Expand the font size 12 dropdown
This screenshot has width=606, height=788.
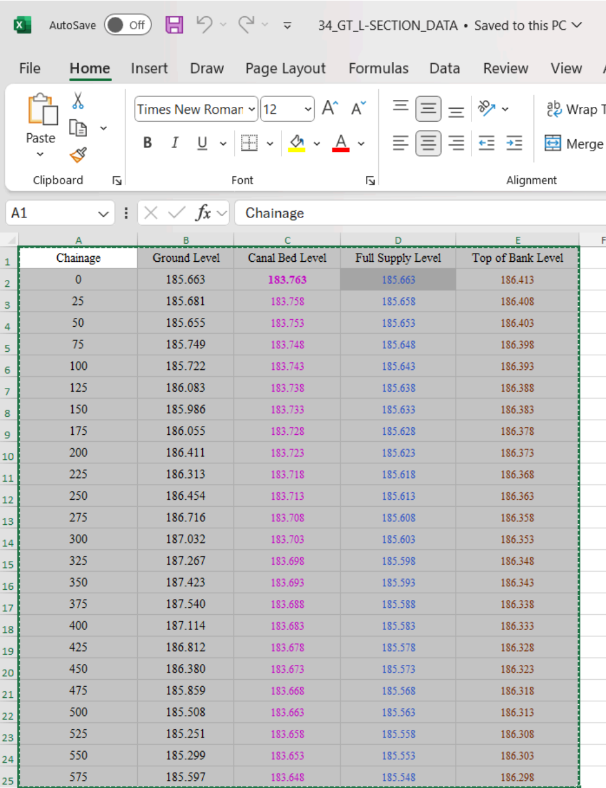pyautogui.click(x=306, y=109)
